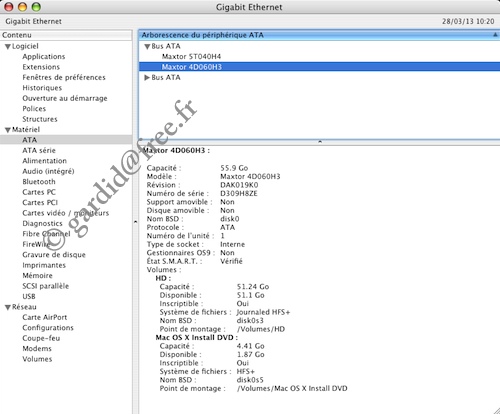Select SCSI parallèle item

click(45, 286)
